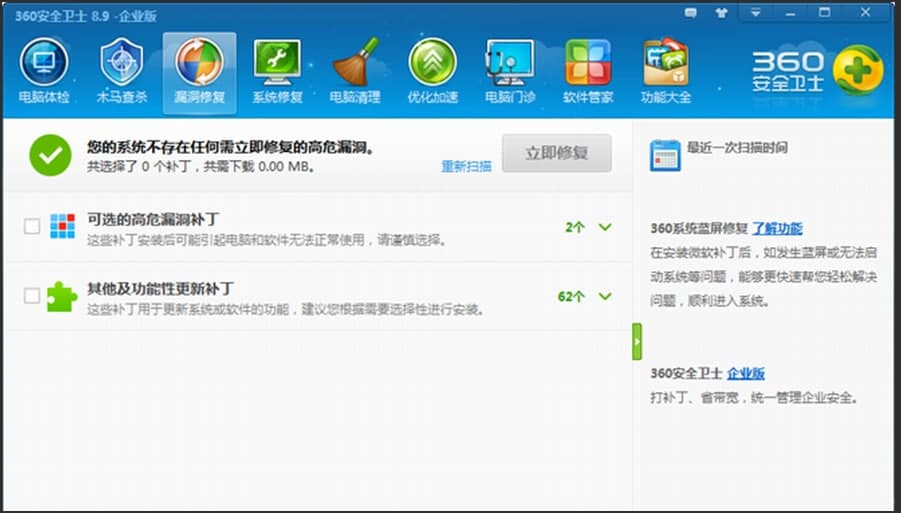Expand the 2个 optional high-risk patches list
This screenshot has height=513, width=901.
coord(604,227)
